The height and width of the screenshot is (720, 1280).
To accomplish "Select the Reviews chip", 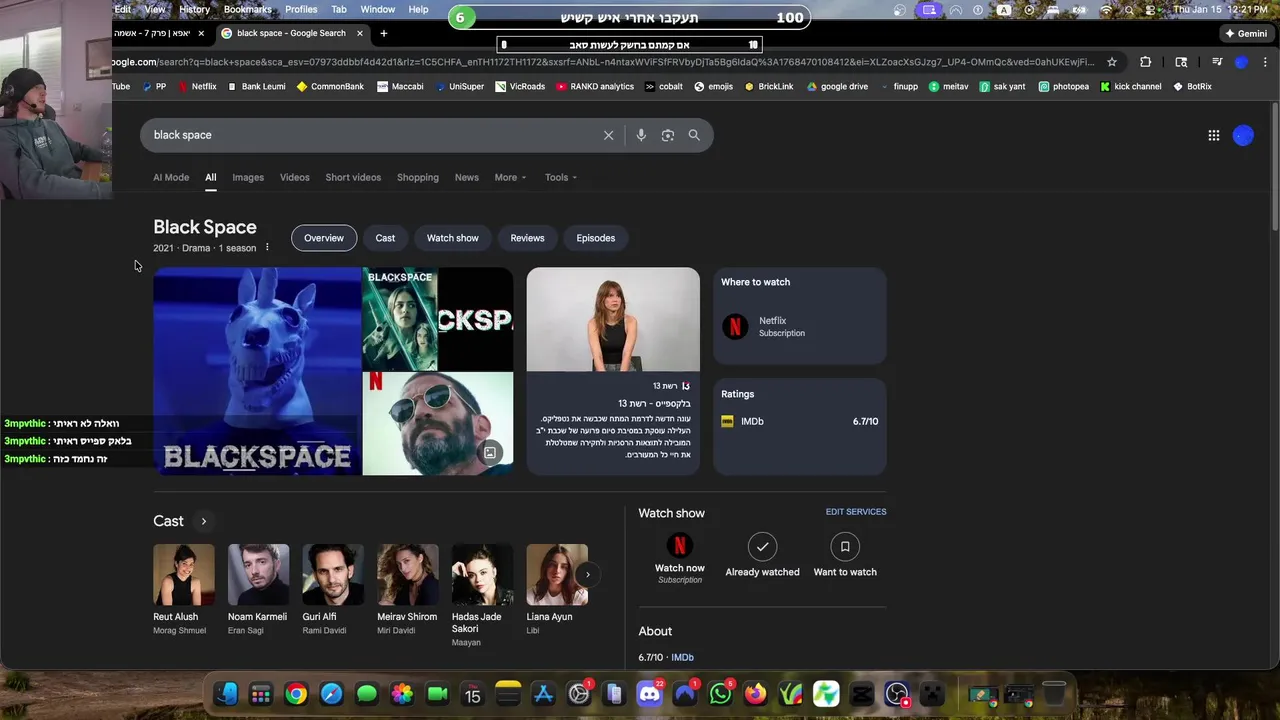I will [527, 238].
